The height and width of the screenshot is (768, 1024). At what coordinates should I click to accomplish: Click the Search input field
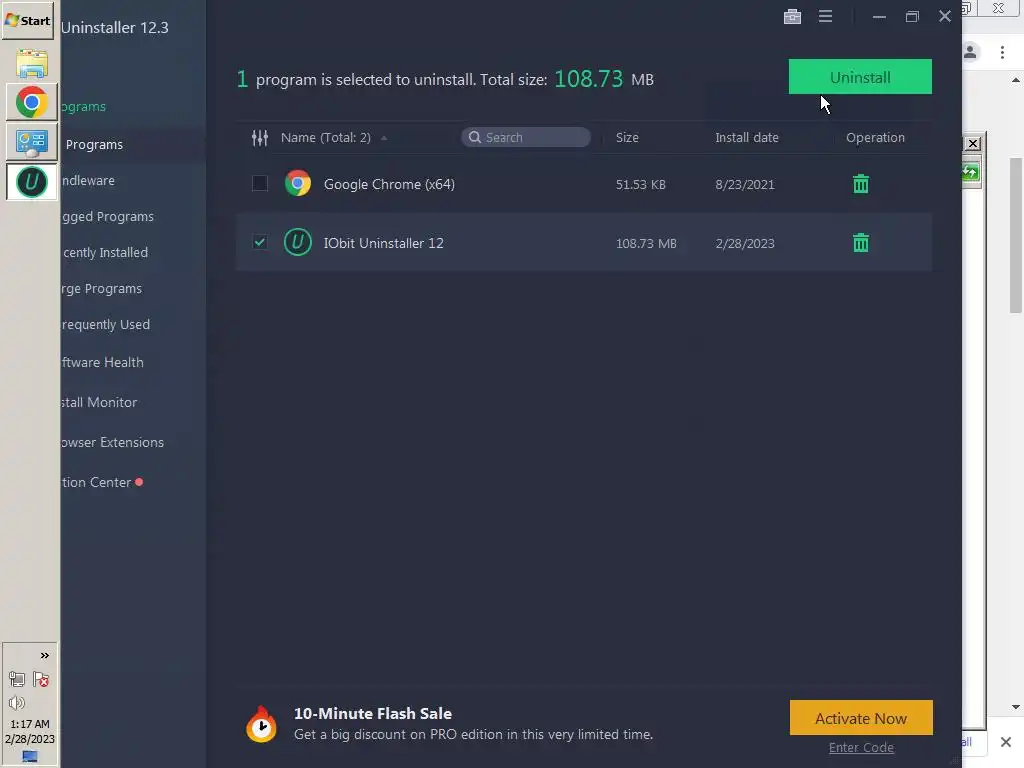pos(526,137)
